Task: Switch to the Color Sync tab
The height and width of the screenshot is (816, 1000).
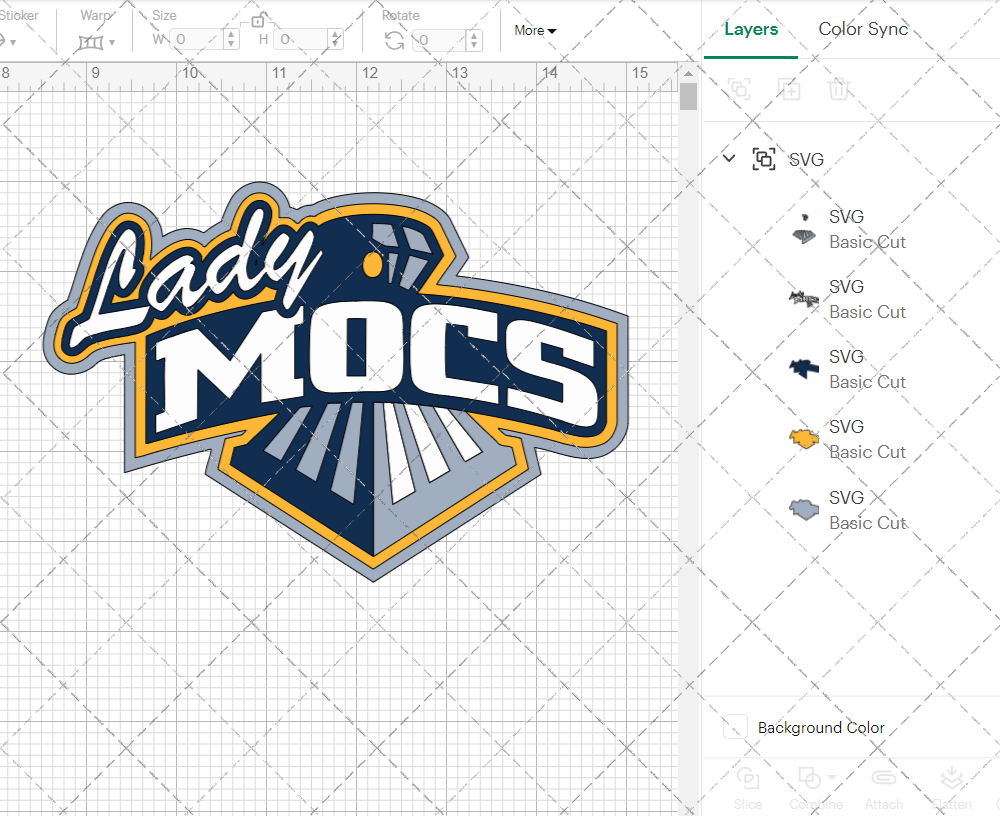Action: click(x=863, y=29)
